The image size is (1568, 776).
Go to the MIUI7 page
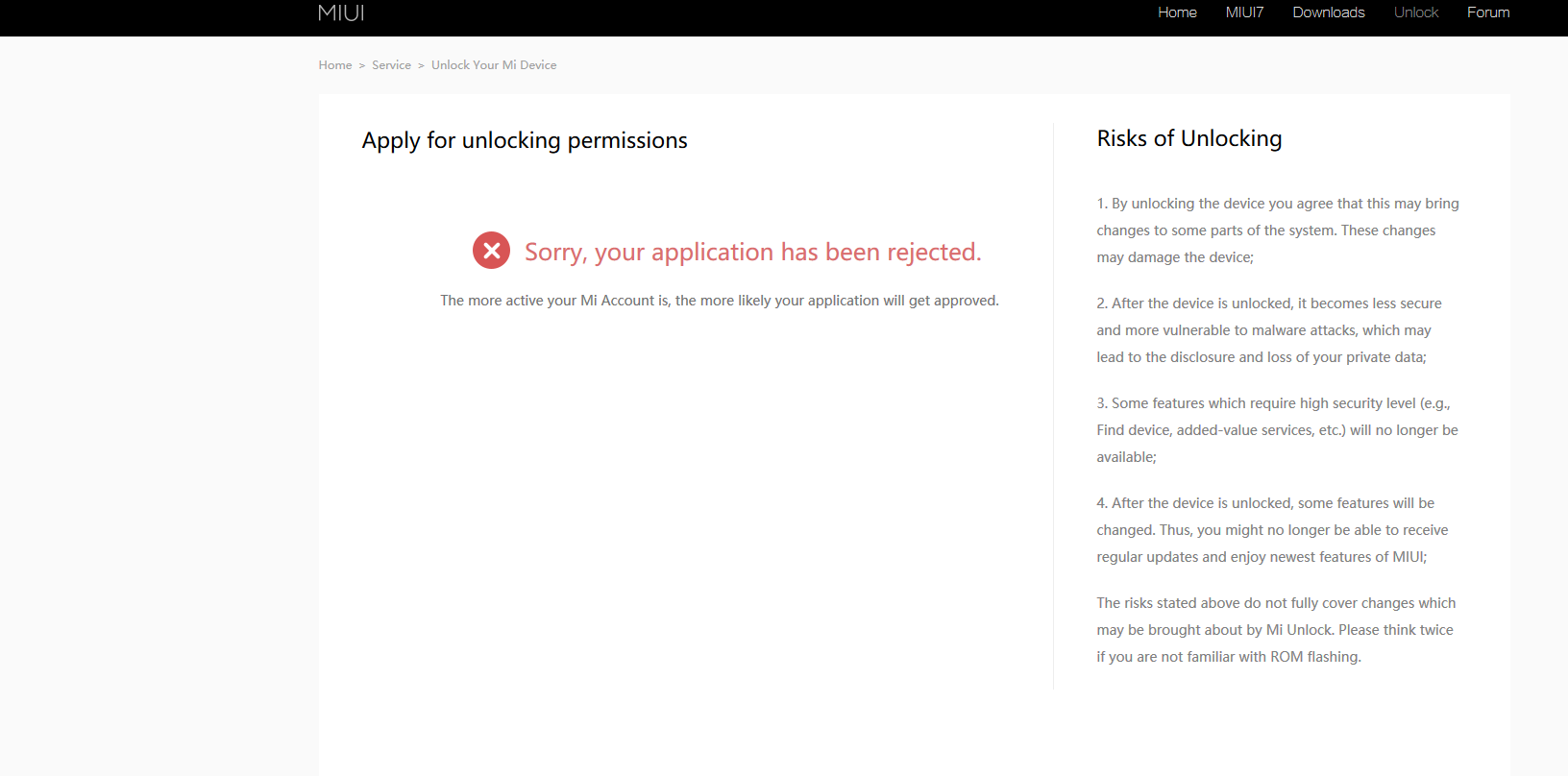1244,12
